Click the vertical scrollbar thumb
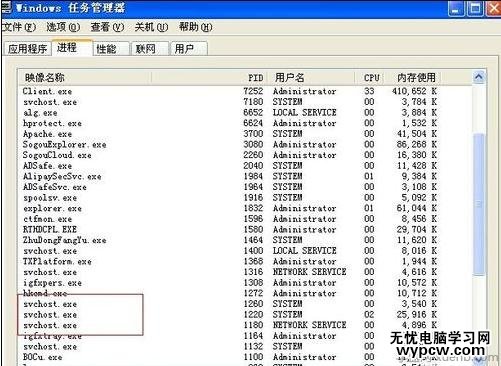Screen dimensions: 501x366 coord(479,204)
